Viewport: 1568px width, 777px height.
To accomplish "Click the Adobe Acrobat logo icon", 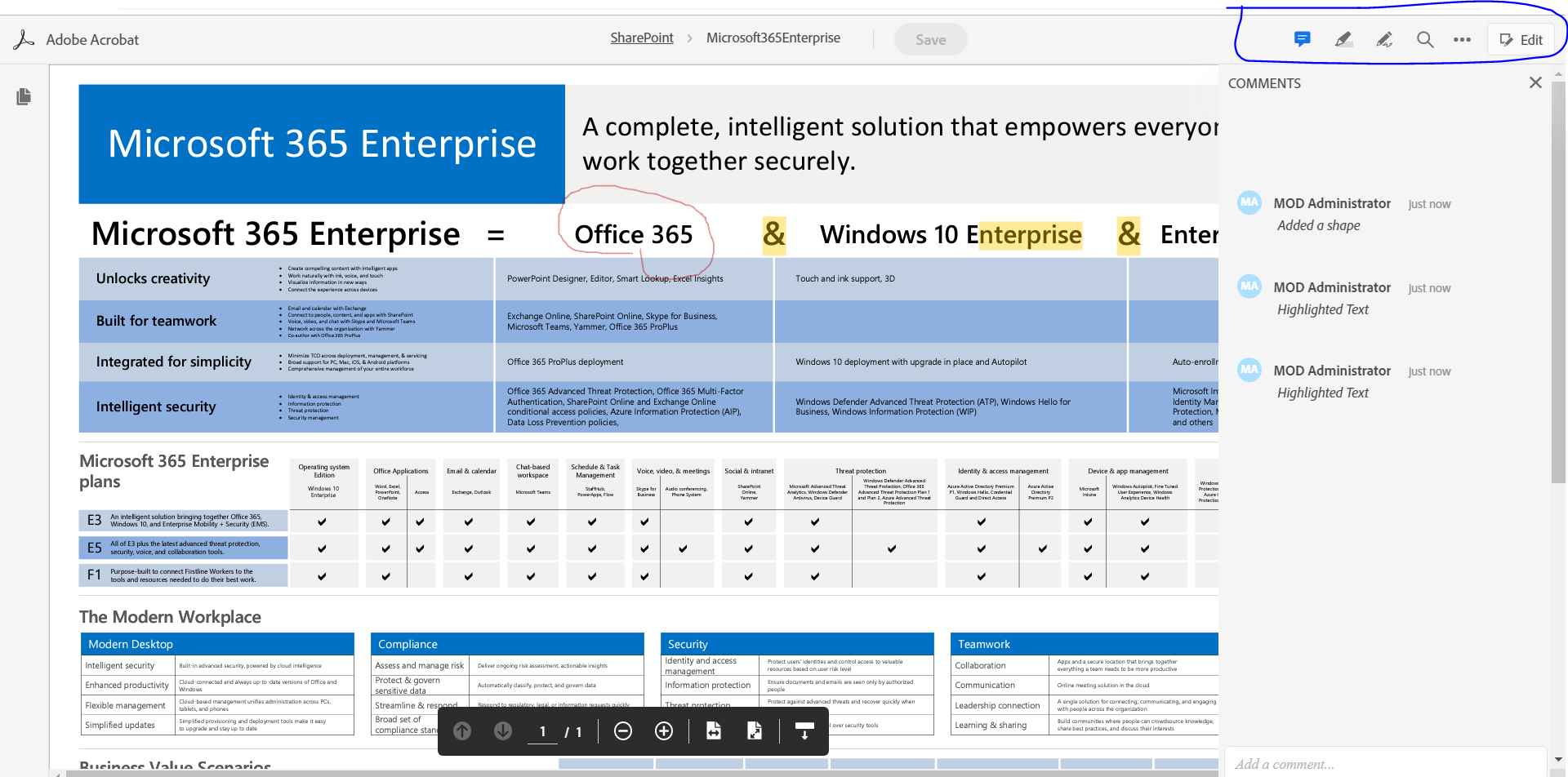I will click(x=24, y=39).
